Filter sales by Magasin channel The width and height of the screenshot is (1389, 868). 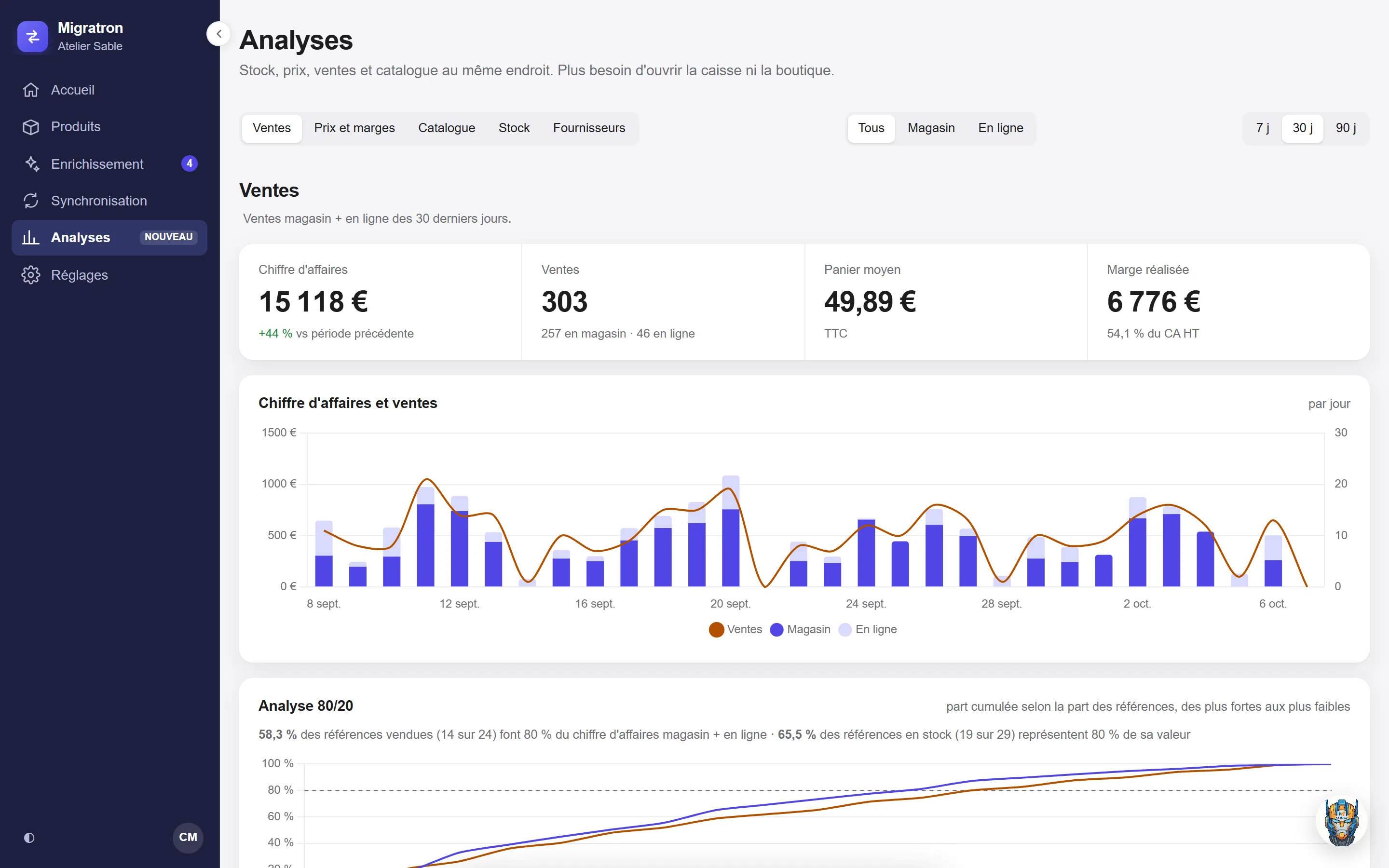point(931,128)
